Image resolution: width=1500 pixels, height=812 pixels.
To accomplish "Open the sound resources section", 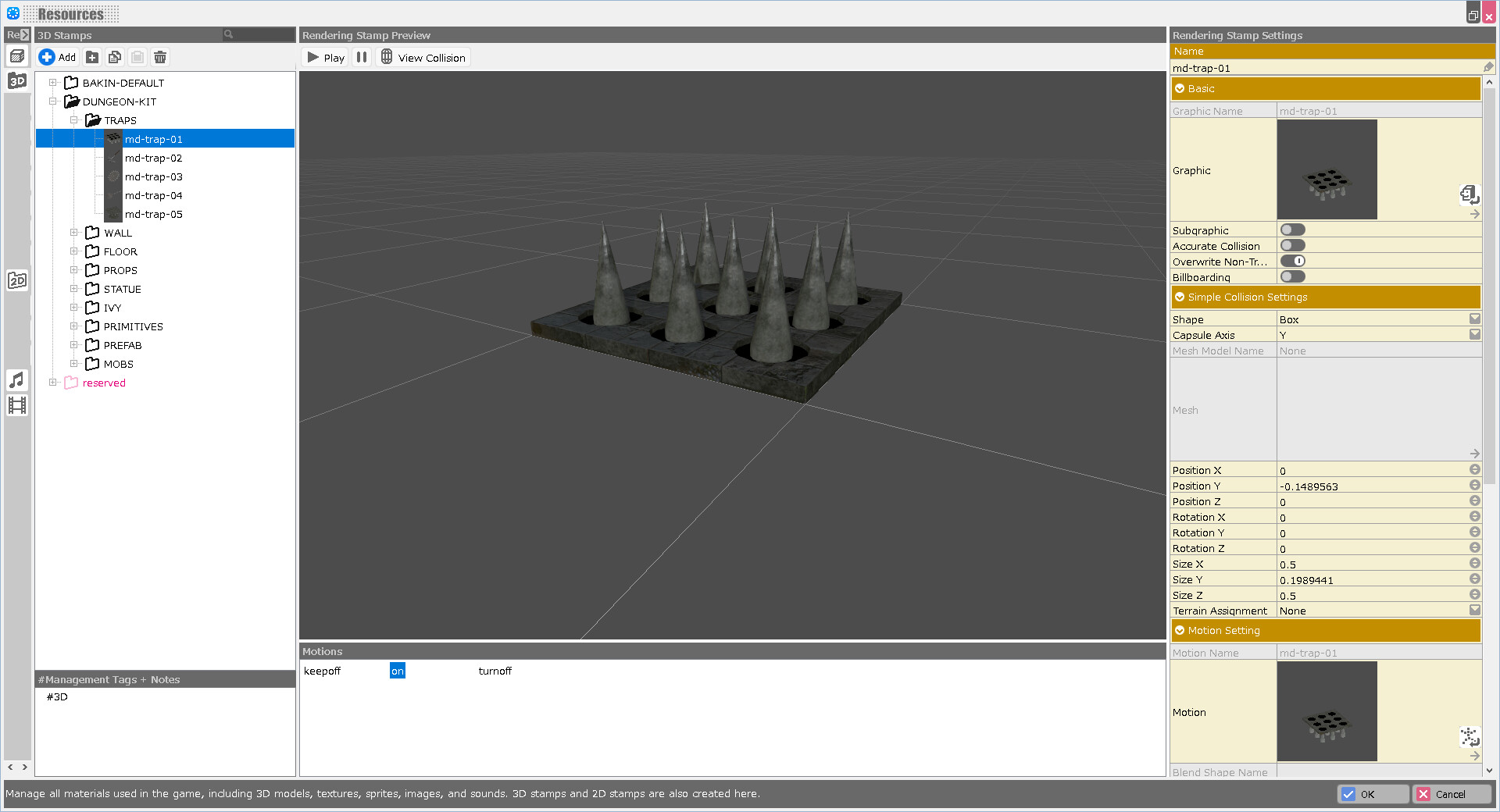I will (16, 380).
